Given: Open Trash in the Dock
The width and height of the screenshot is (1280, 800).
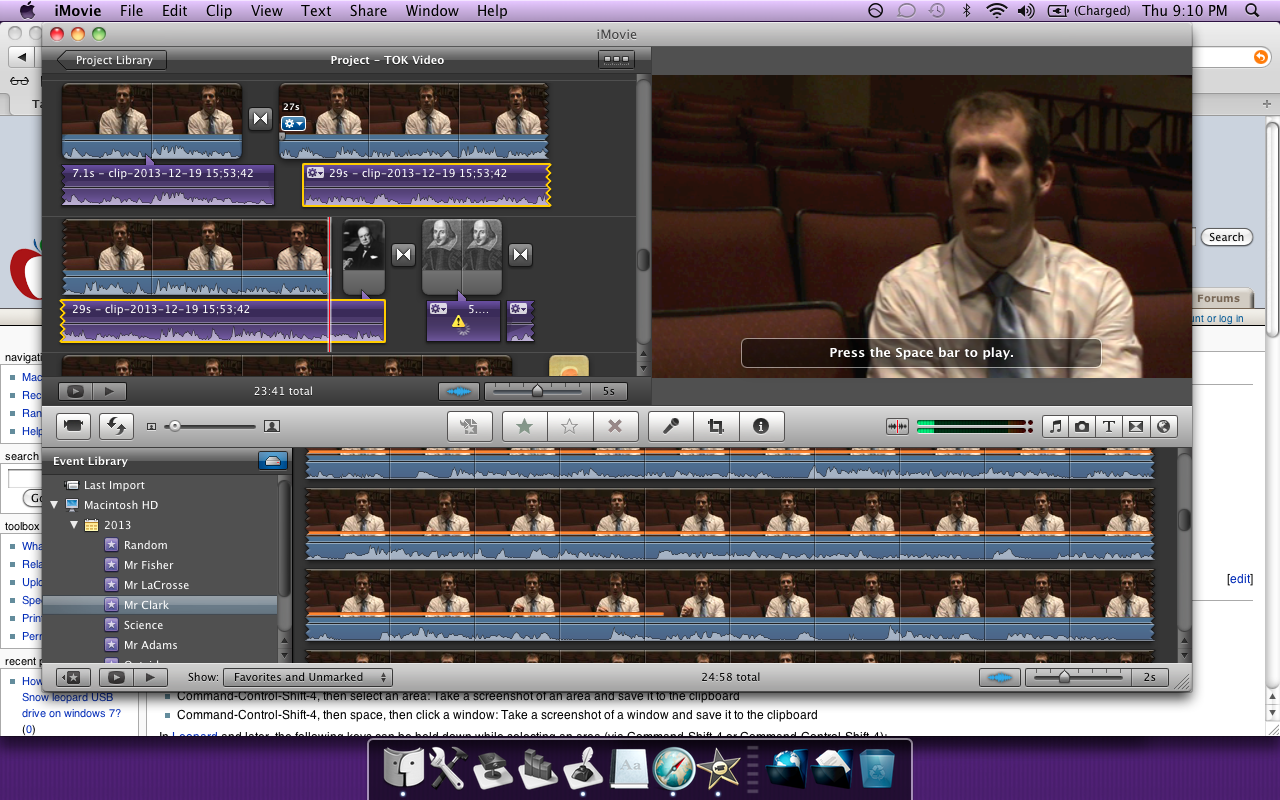Looking at the screenshot, I should (876, 769).
